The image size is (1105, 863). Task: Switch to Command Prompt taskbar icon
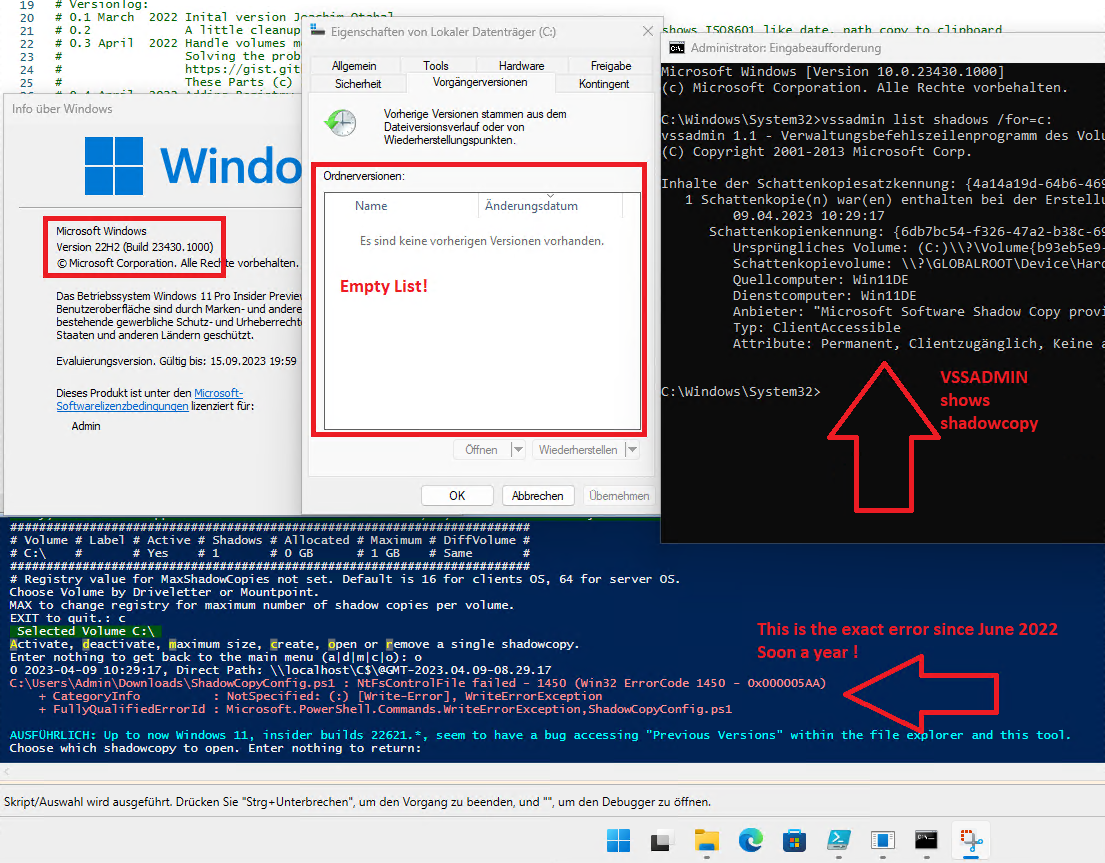926,839
